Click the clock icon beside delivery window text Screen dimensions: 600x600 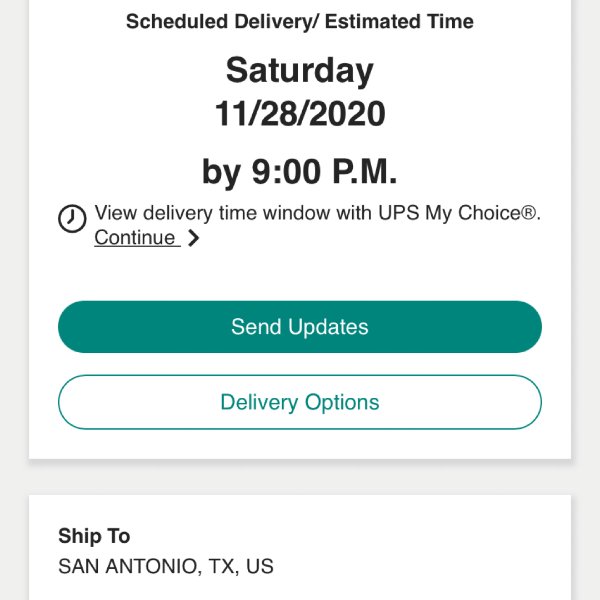tap(72, 218)
